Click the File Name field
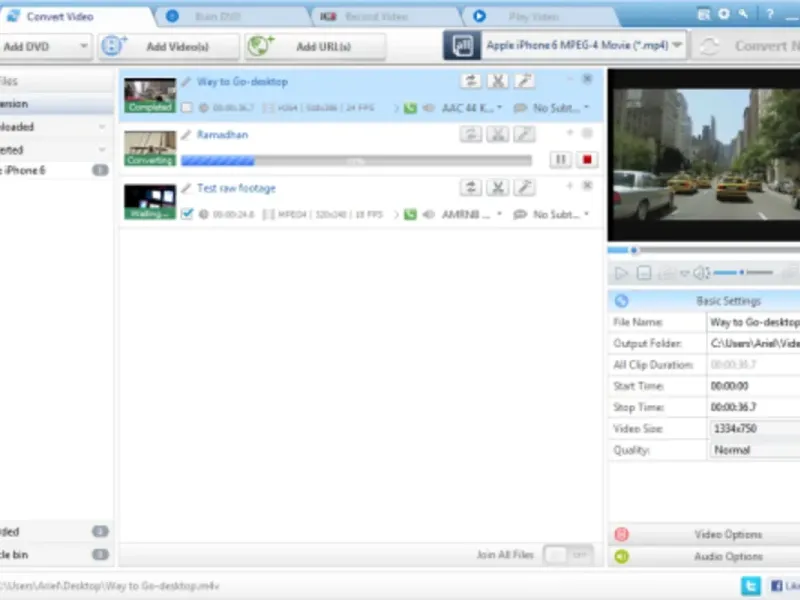This screenshot has height=600, width=800. point(754,322)
